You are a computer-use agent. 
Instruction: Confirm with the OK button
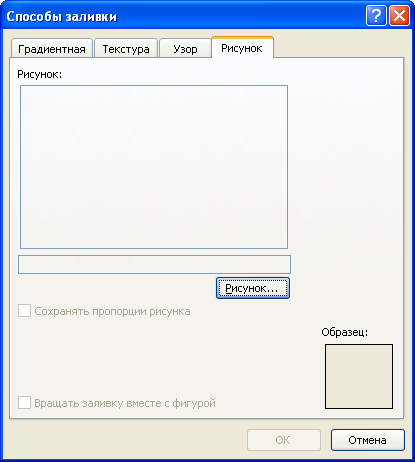pyautogui.click(x=284, y=440)
